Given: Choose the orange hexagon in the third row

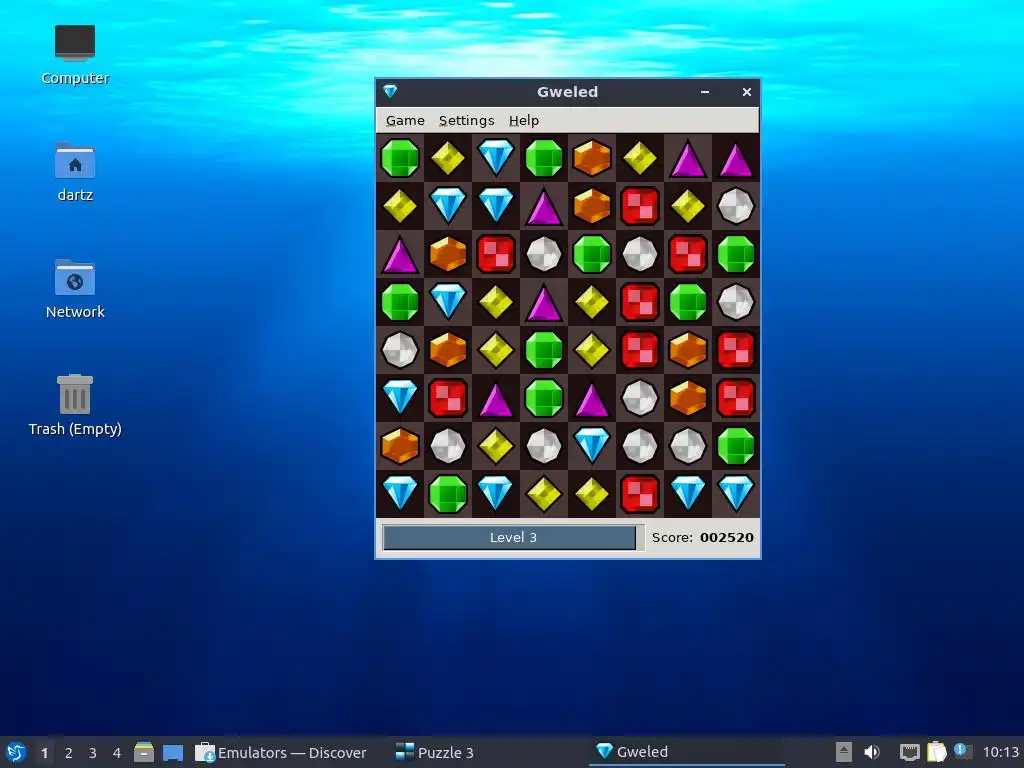Looking at the screenshot, I should pos(448,254).
